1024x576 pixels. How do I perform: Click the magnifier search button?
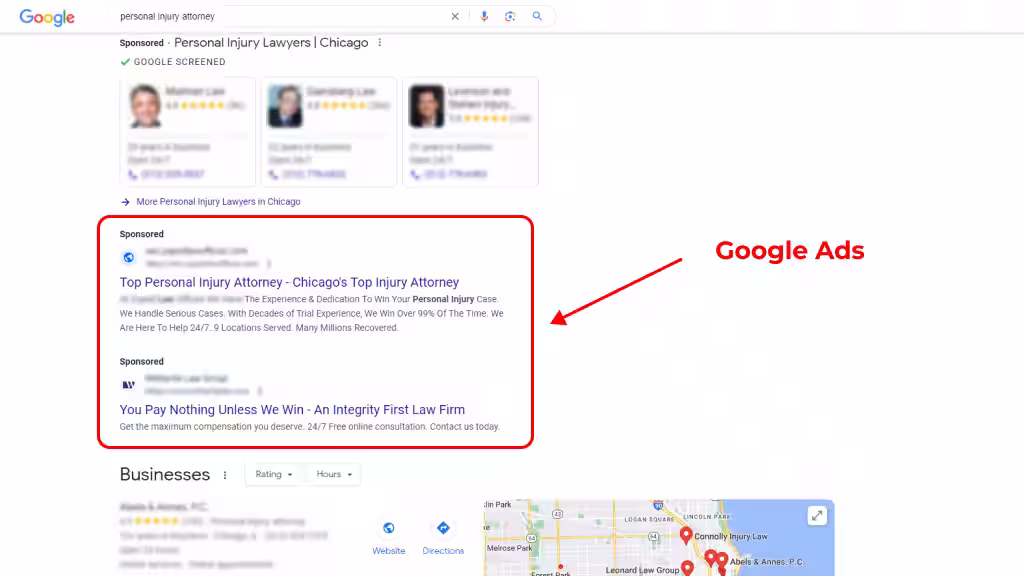537,16
